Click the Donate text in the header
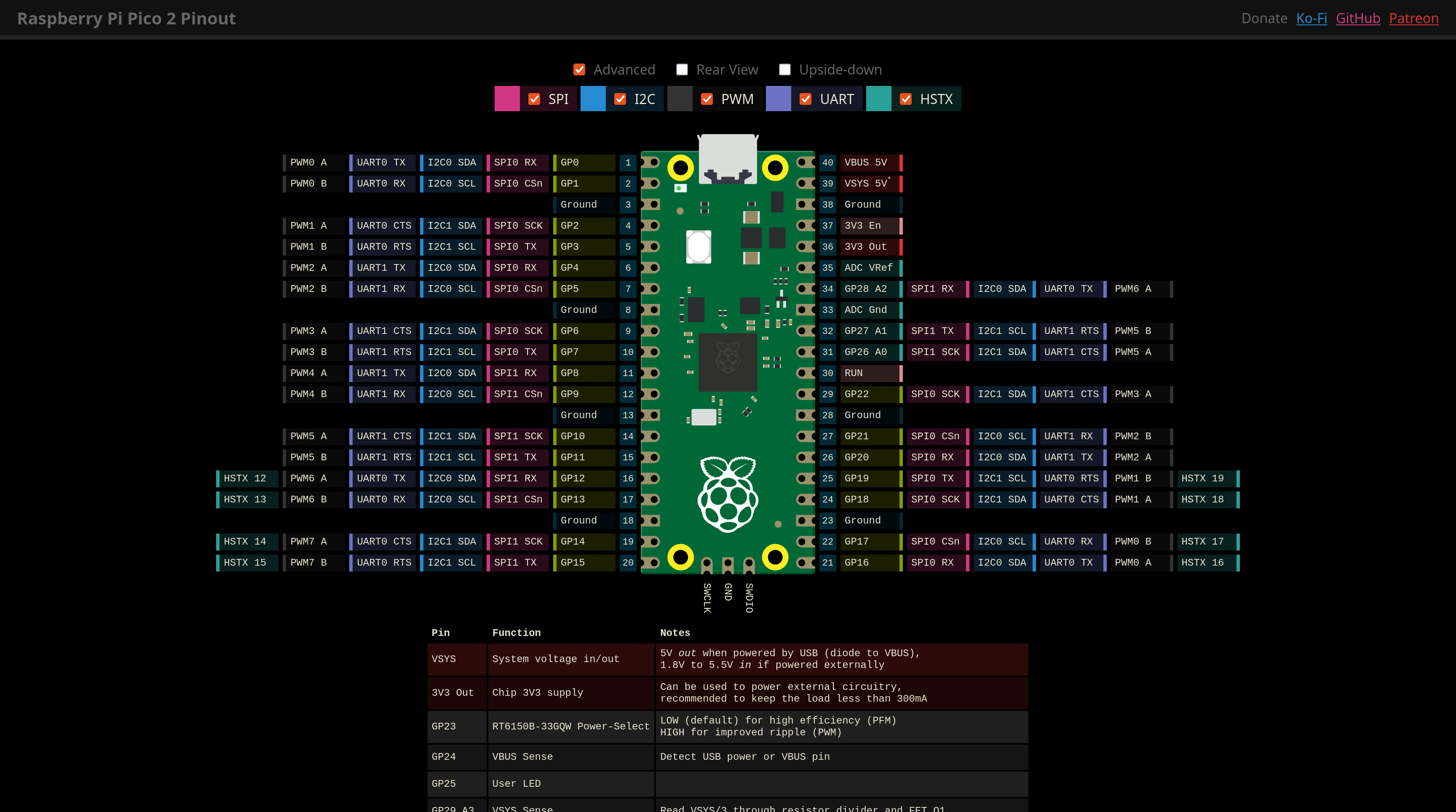This screenshot has width=1456, height=812. tap(1264, 18)
